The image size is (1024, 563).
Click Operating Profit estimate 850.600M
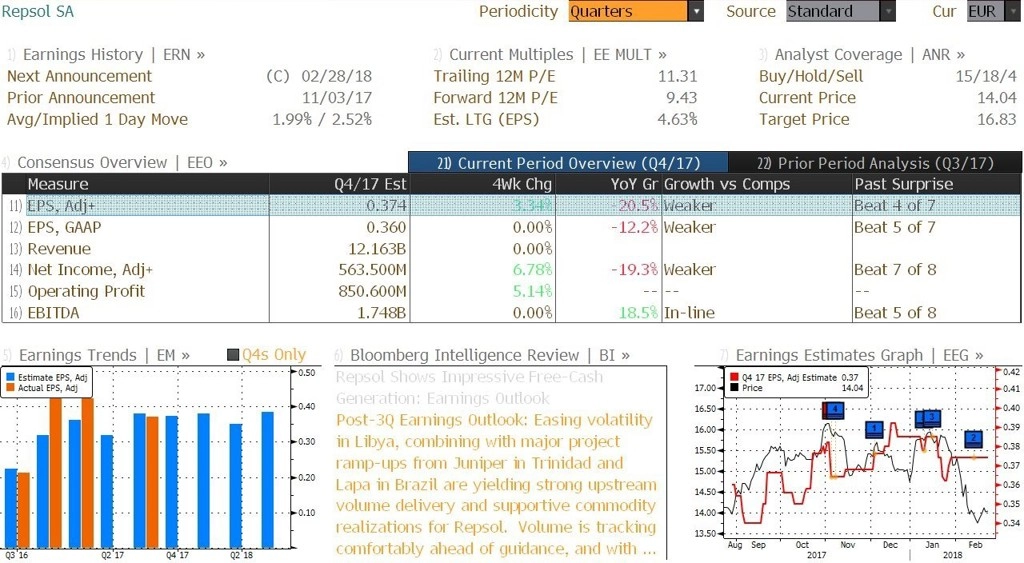[x=372, y=291]
